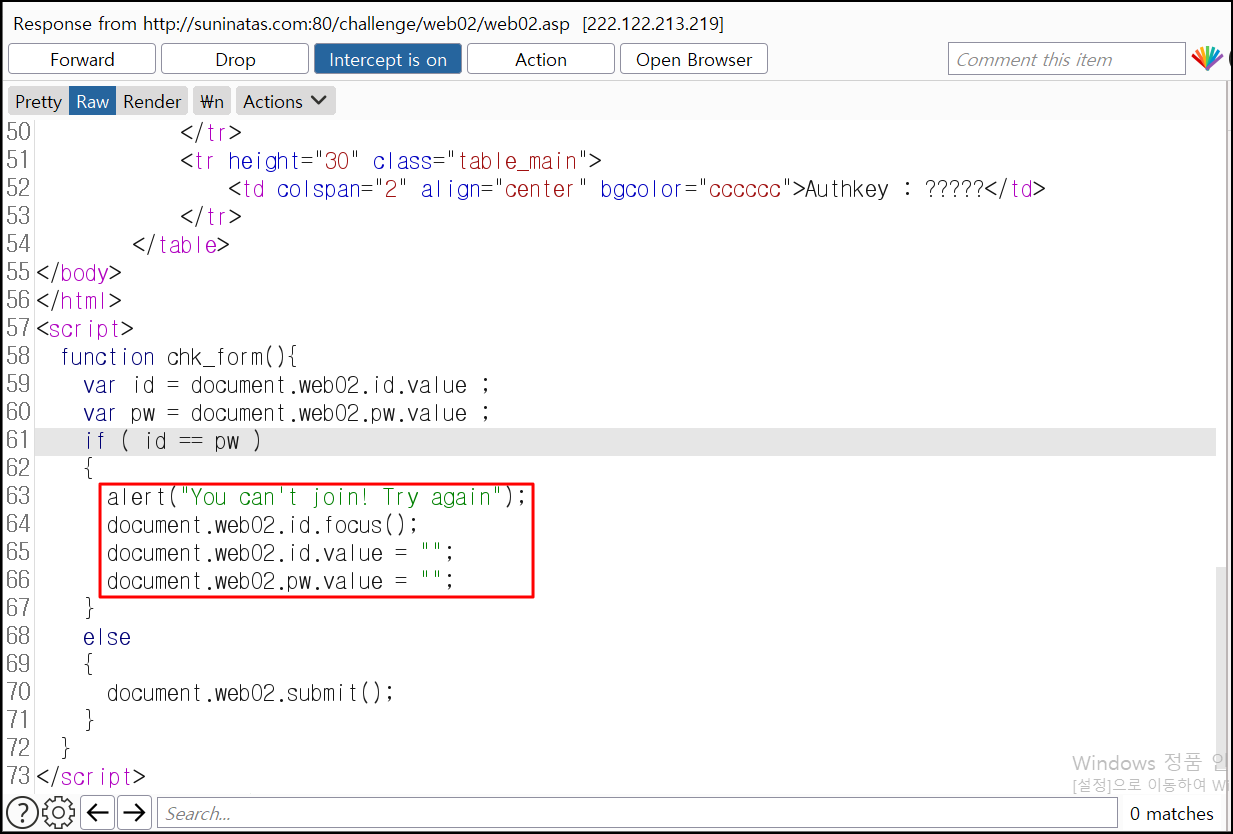The width and height of the screenshot is (1233, 834).
Task: Expand the Actions dropdown
Action: coord(285,101)
